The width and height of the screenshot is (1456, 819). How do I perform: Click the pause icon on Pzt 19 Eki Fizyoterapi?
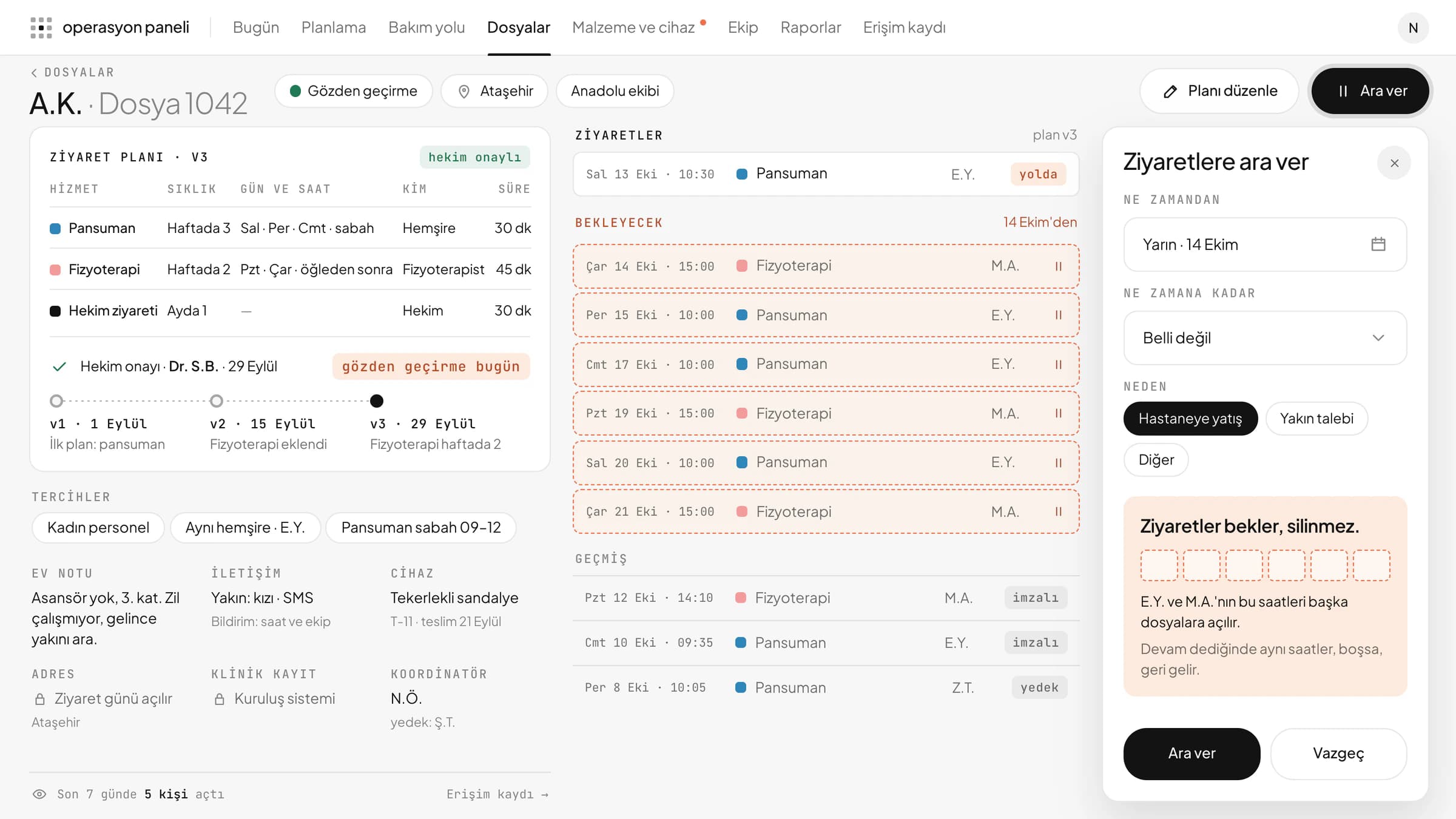[x=1059, y=413]
